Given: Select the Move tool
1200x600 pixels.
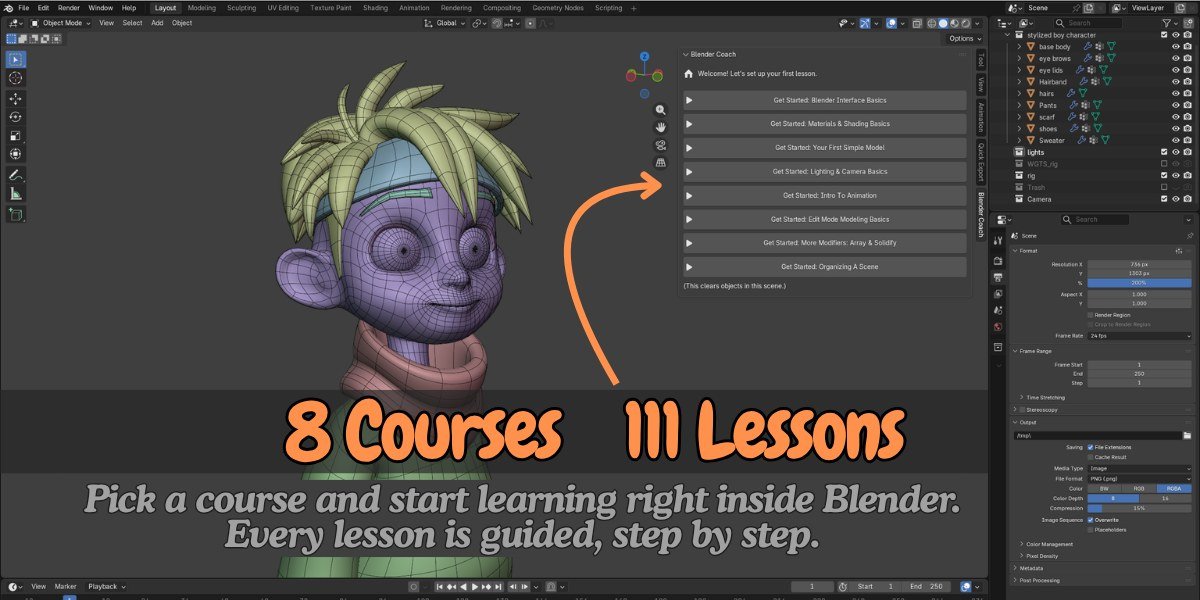Looking at the screenshot, I should coord(16,98).
